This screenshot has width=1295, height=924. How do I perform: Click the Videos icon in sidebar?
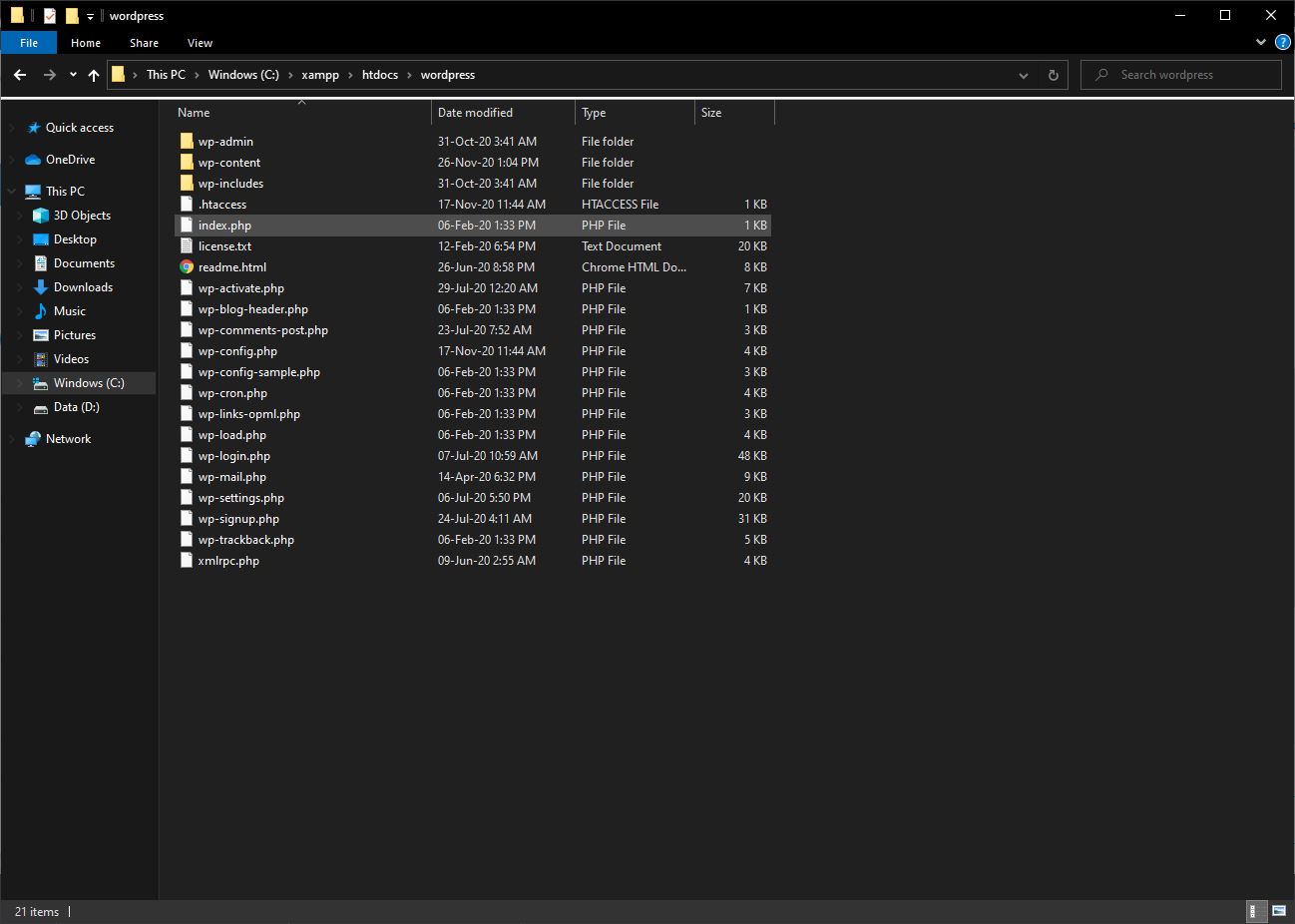41,359
